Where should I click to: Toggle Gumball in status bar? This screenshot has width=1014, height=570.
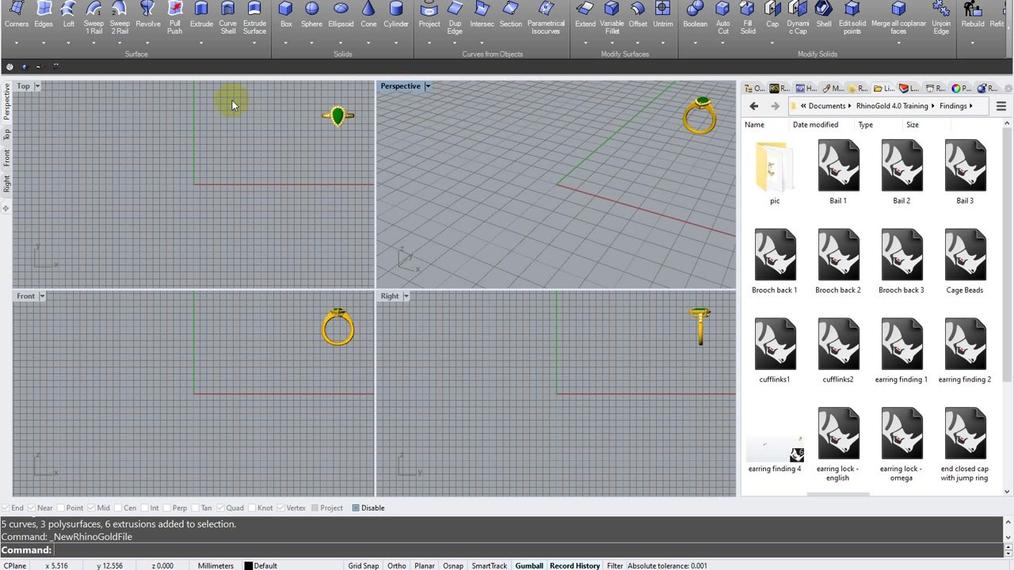tap(529, 565)
